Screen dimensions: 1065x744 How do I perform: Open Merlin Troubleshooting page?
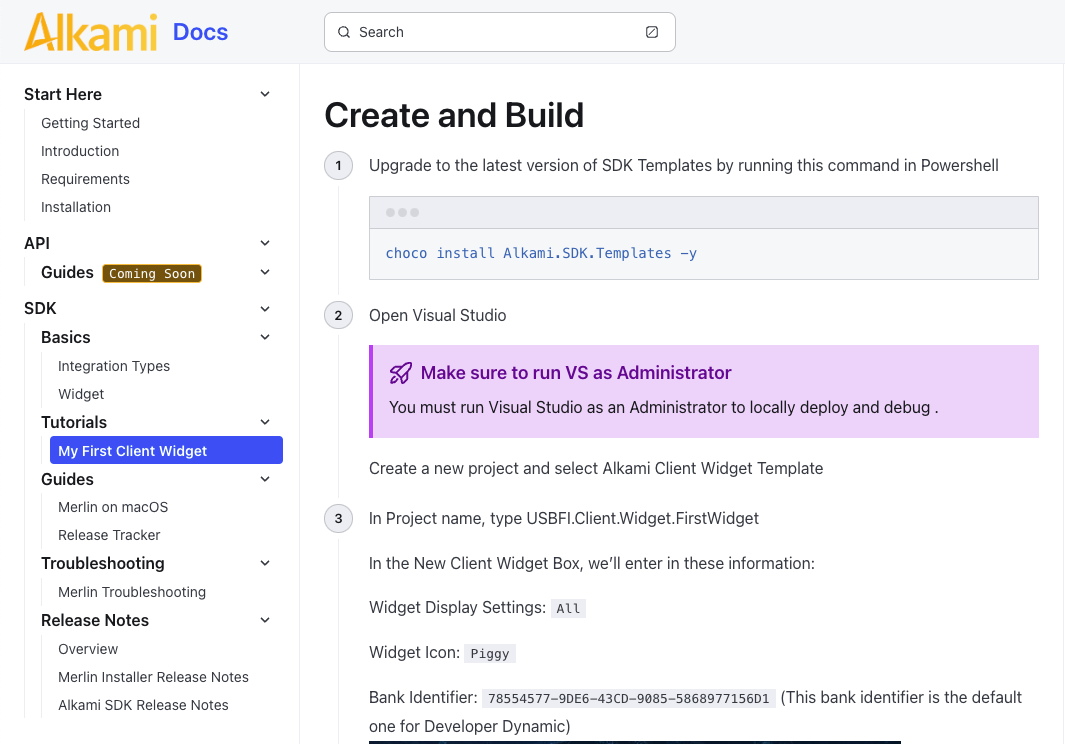(132, 592)
